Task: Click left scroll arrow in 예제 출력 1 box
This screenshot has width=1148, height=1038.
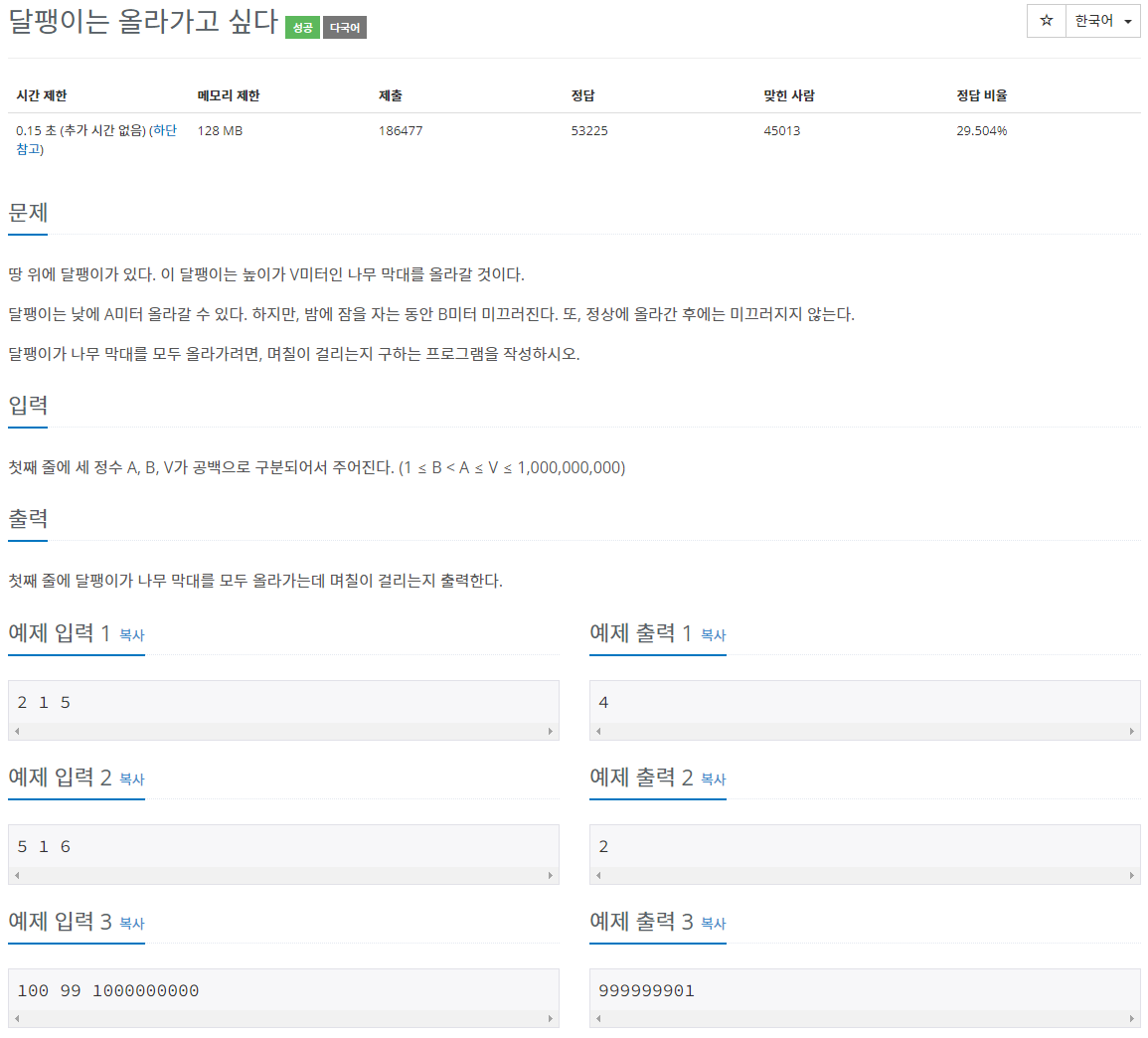Action: (598, 731)
